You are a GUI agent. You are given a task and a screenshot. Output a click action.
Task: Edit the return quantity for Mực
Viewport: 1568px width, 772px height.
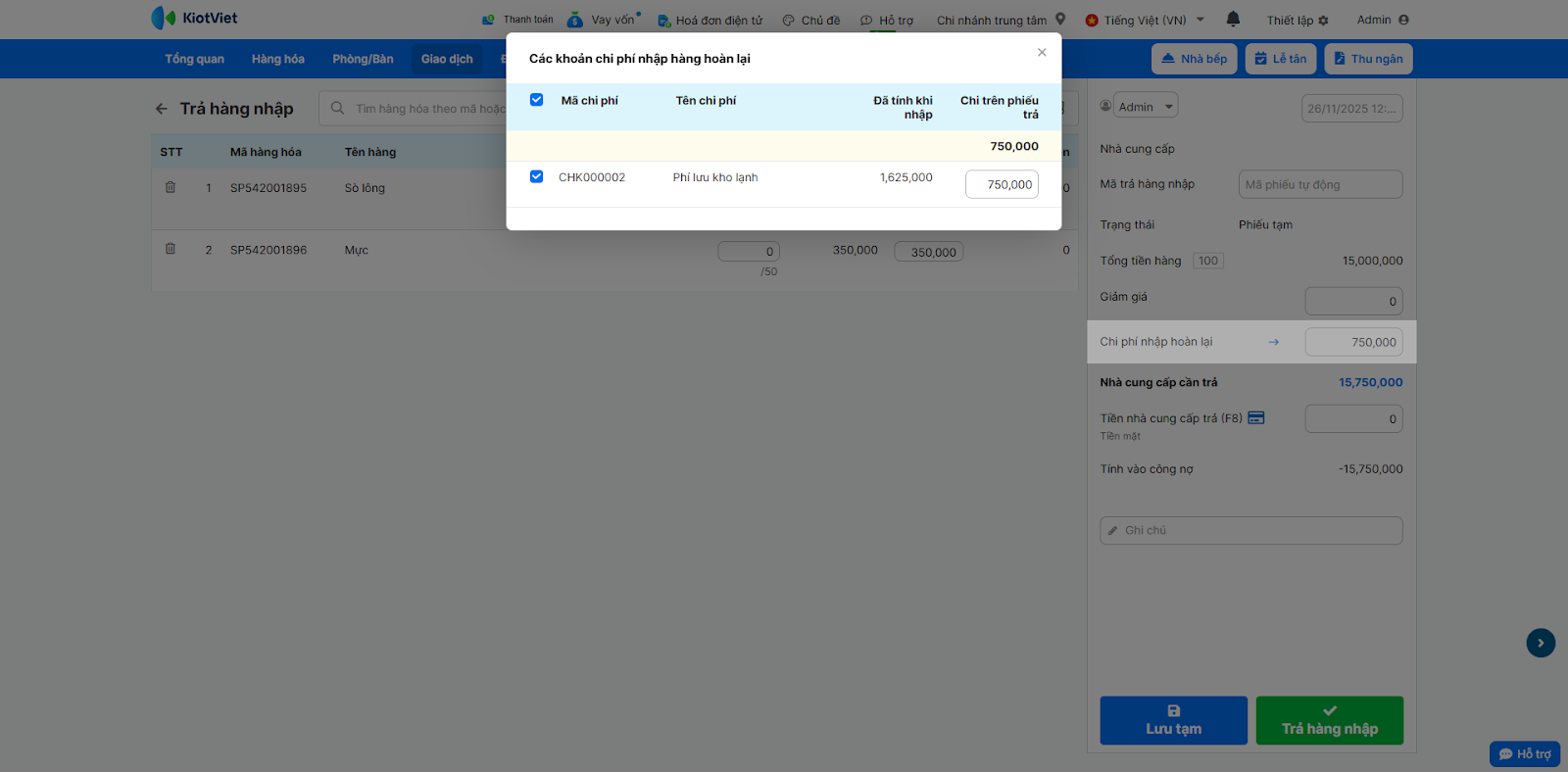click(749, 252)
